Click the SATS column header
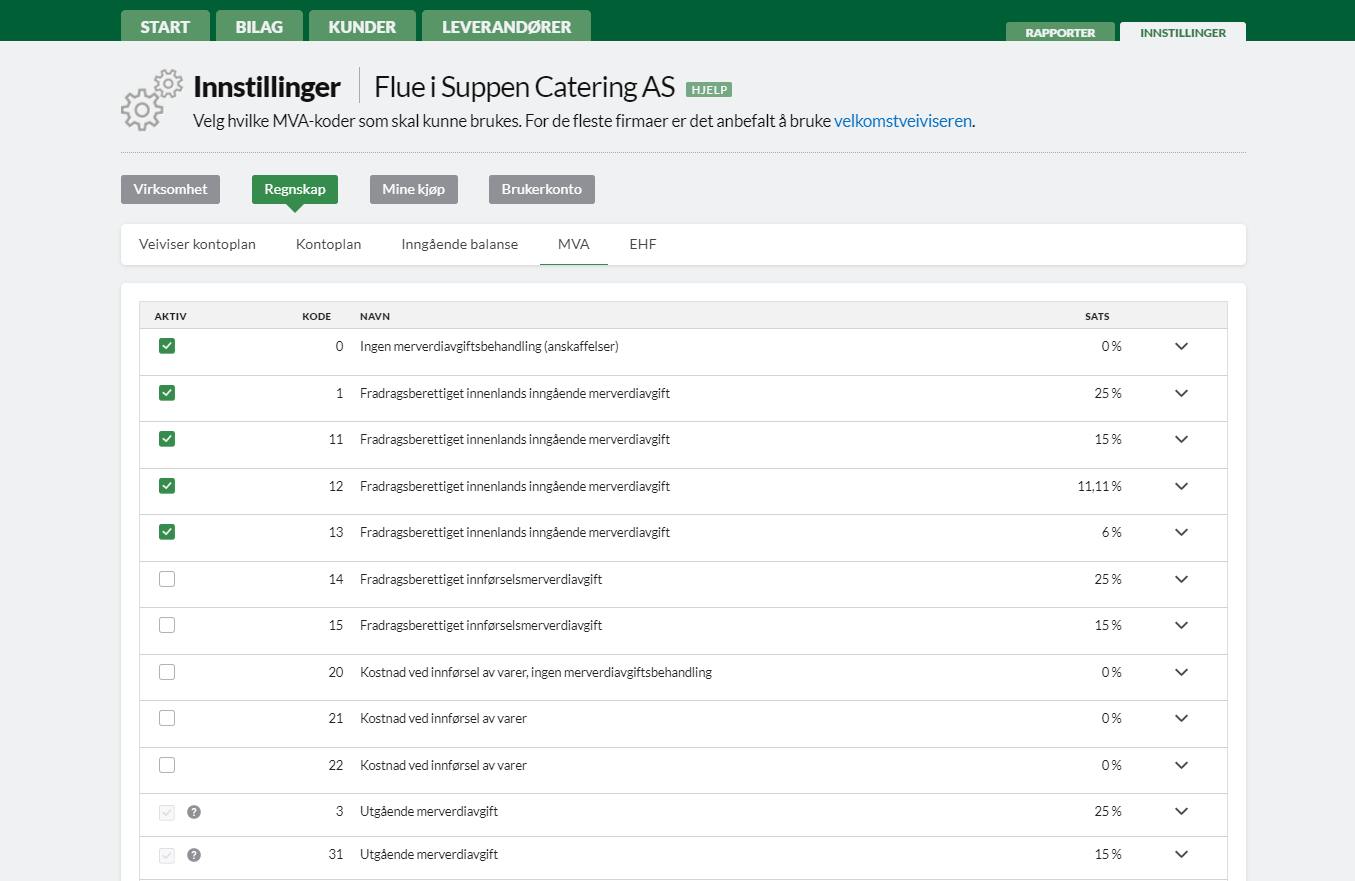The image size is (1355, 881). pyautogui.click(x=1097, y=316)
